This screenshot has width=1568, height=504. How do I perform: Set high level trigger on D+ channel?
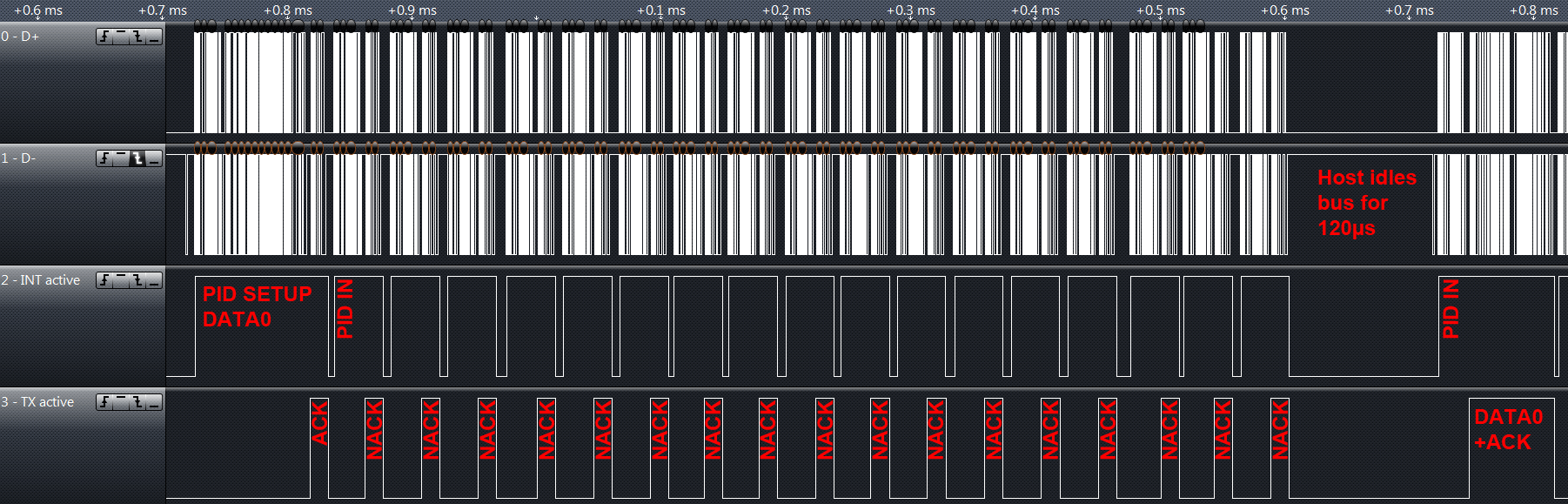122,37
